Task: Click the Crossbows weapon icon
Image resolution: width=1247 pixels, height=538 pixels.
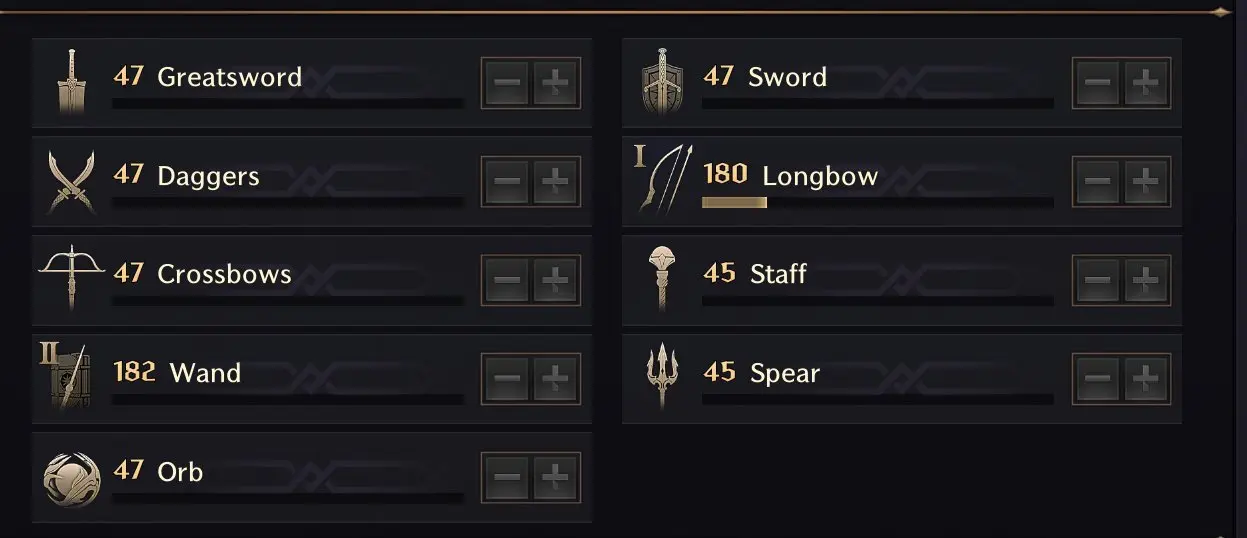Action: pos(72,277)
